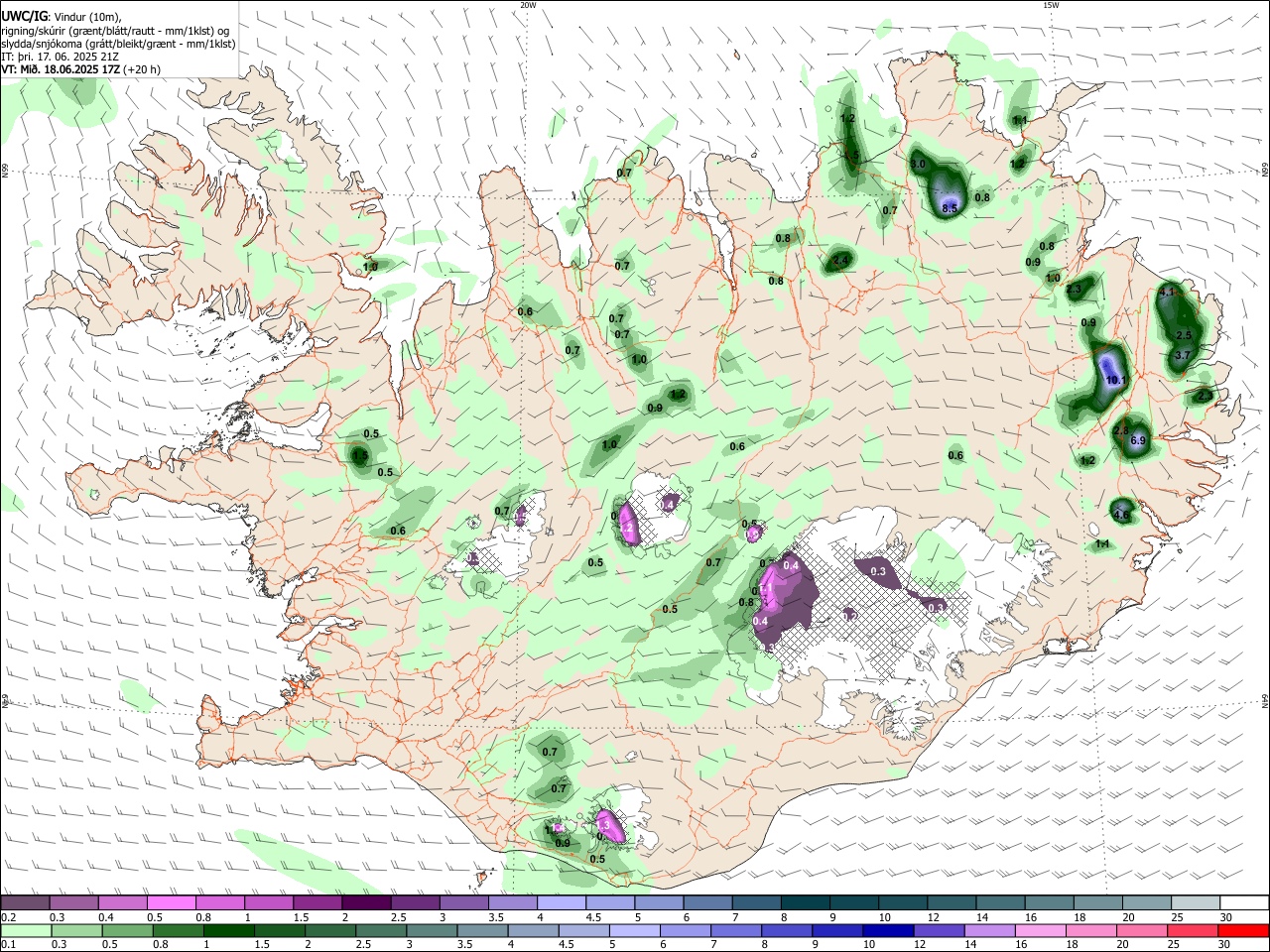Pick the rain scale swatch starting at 0.5
This screenshot has height=952, width=1270.
pos(126,931)
